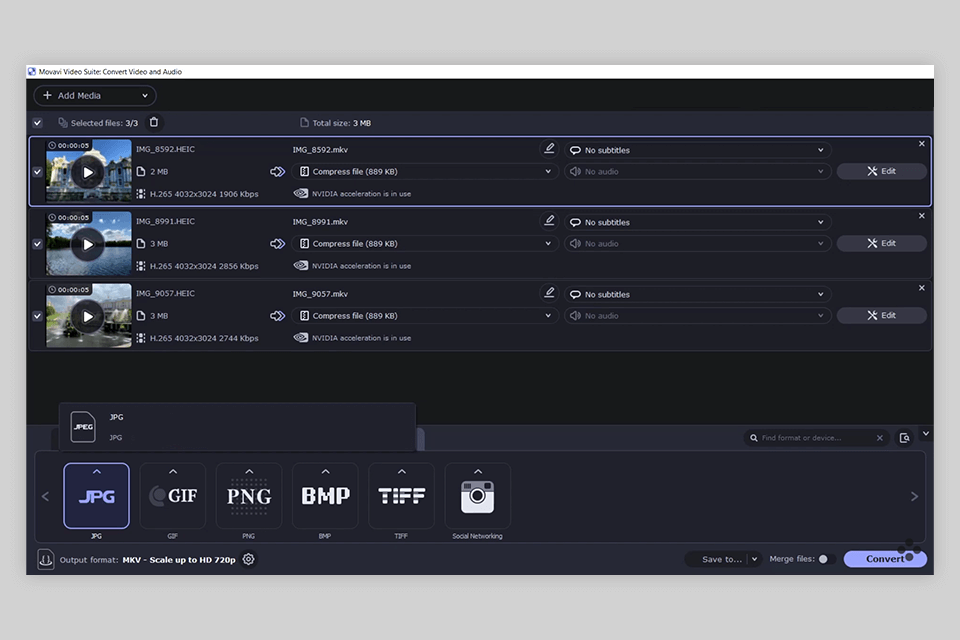The width and height of the screenshot is (960, 640).
Task: Toggle the Merge files switch
Action: [x=826, y=559]
